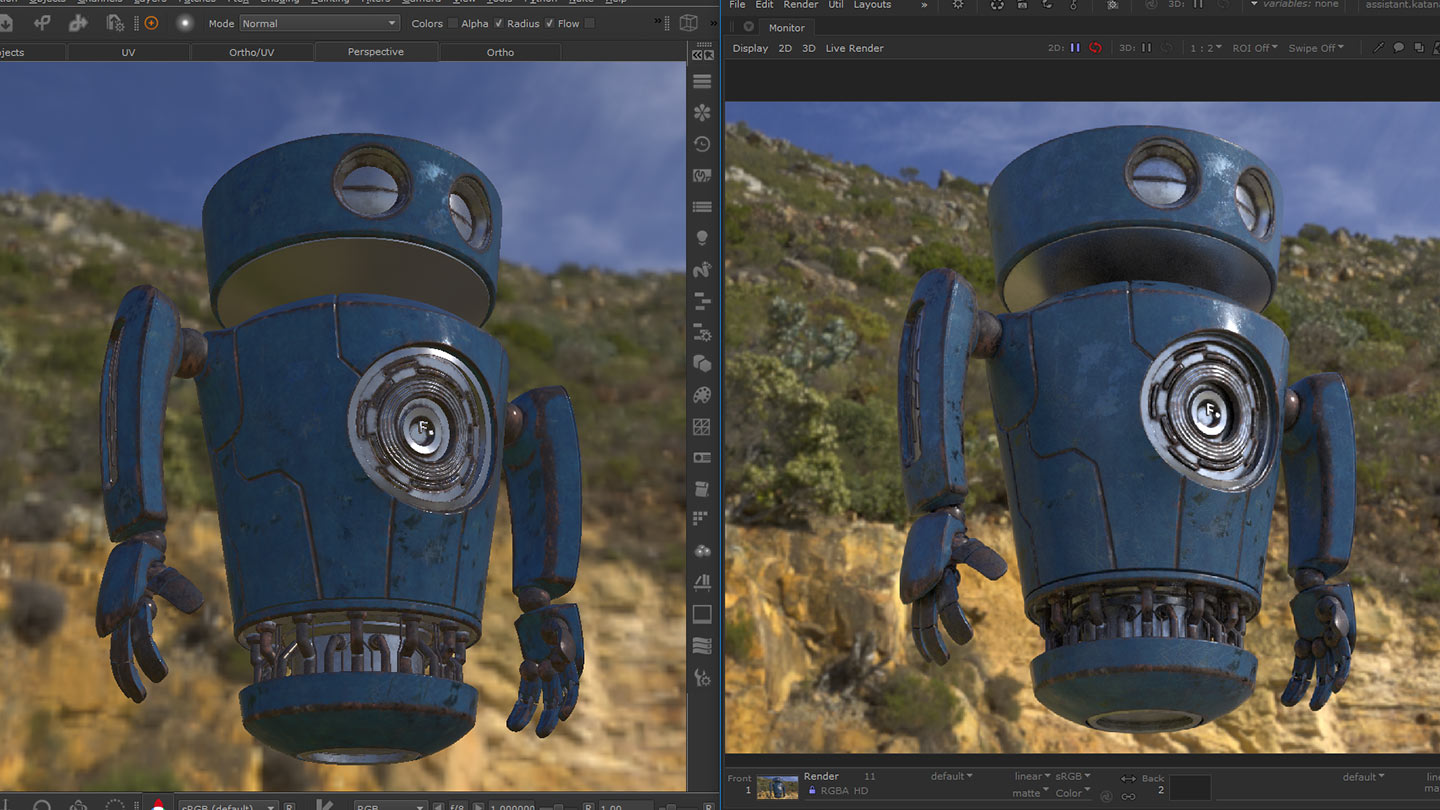Open the plain square outline palette icon
Viewport: 1440px width, 810px height.
pyautogui.click(x=702, y=614)
